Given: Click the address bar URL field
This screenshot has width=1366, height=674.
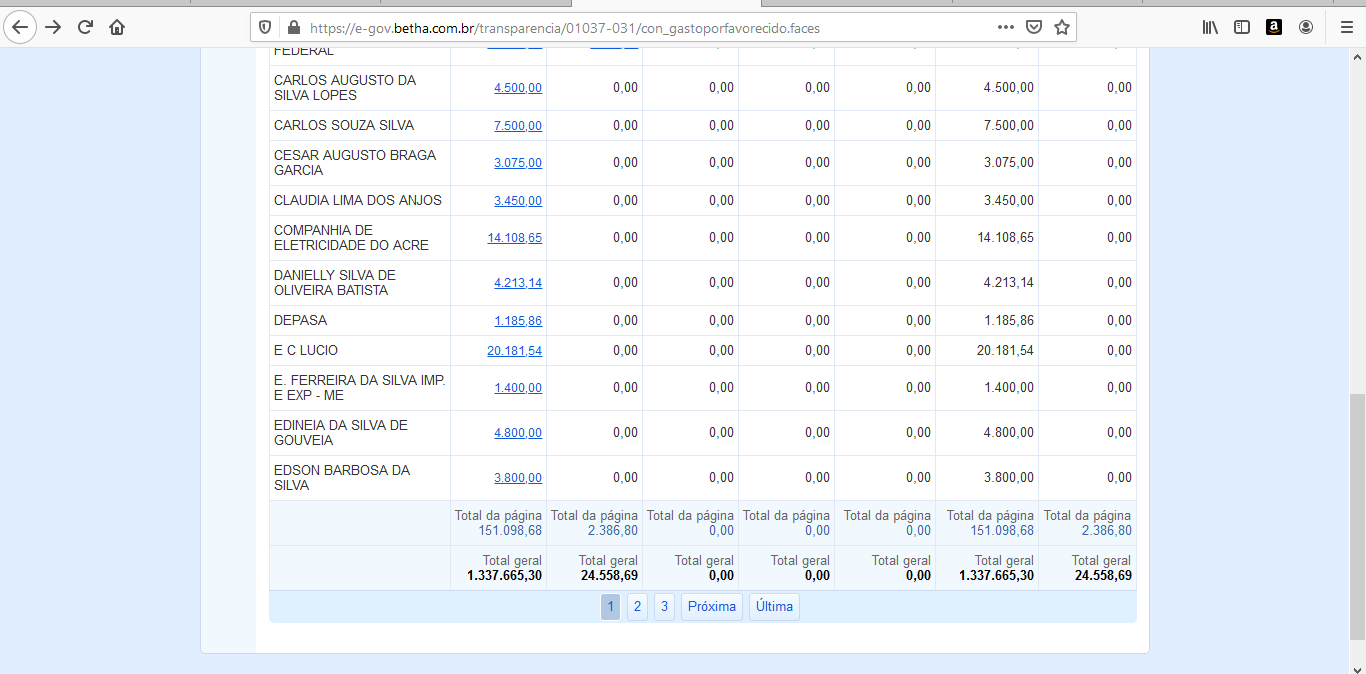Looking at the screenshot, I should tap(640, 27).
